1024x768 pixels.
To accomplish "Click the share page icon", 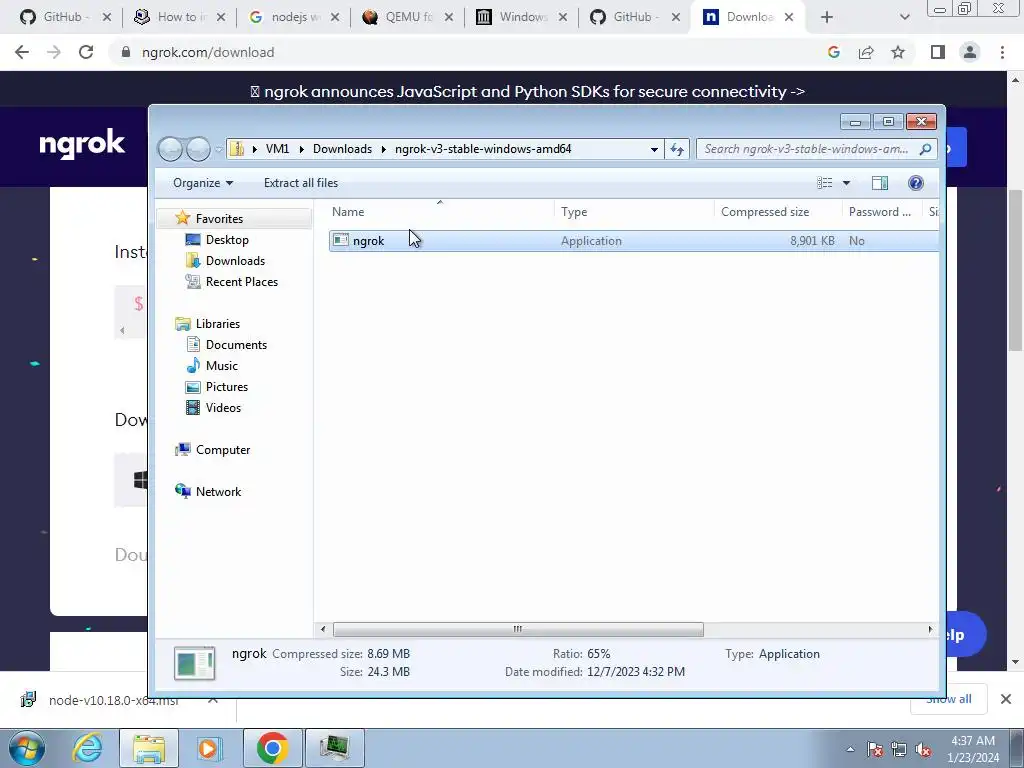I will (866, 52).
